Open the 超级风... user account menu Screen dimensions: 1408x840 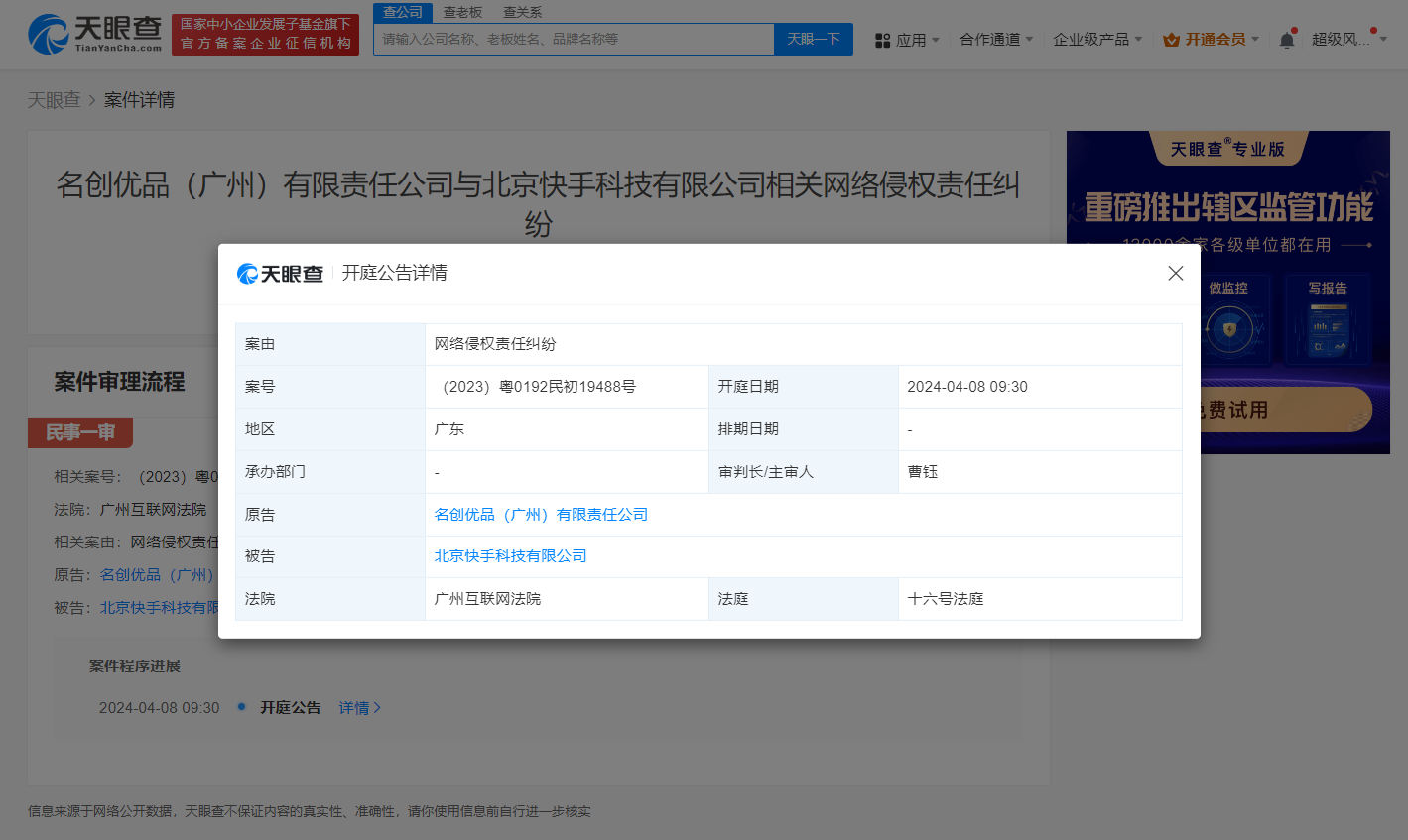[x=1348, y=40]
